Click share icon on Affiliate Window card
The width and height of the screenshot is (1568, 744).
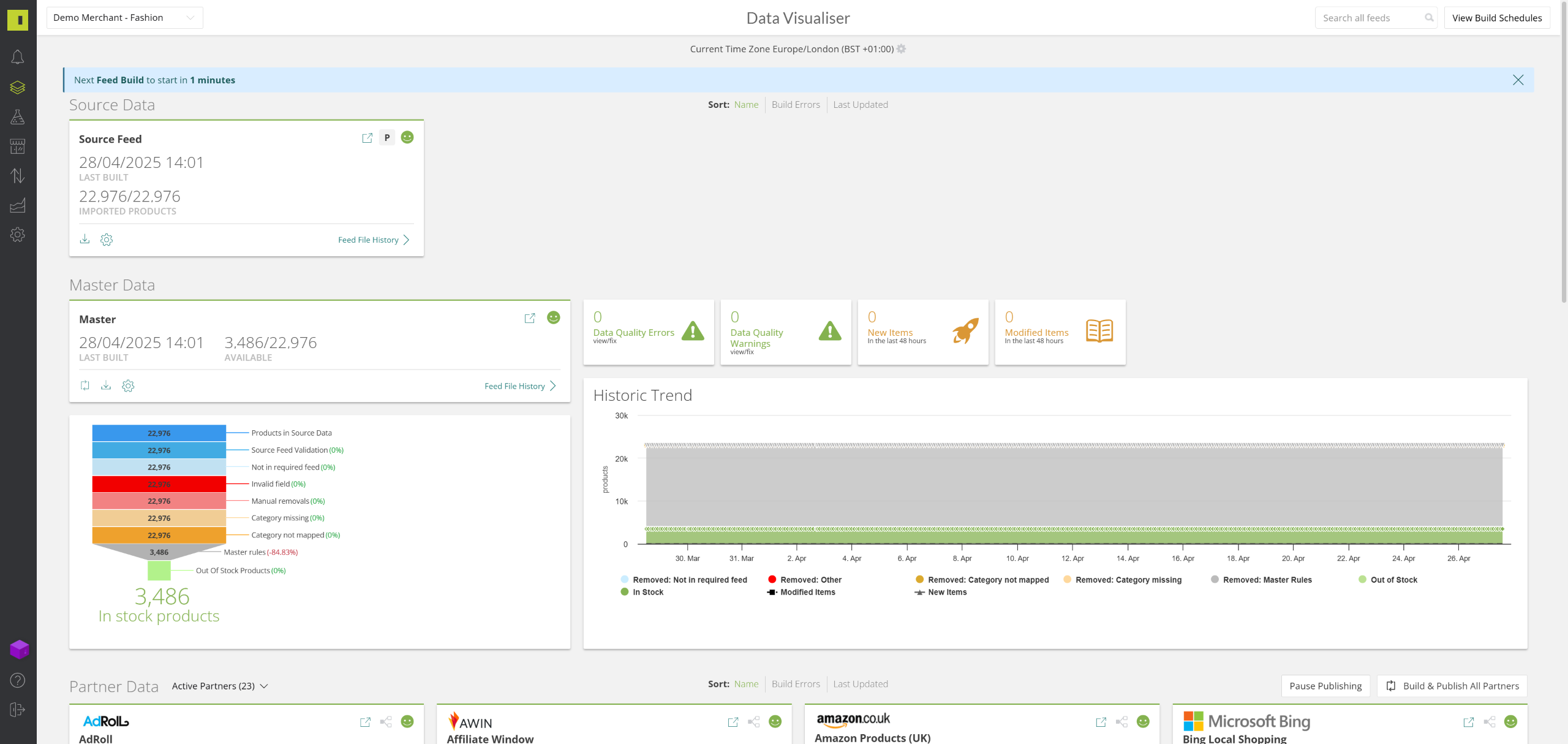pyautogui.click(x=753, y=722)
